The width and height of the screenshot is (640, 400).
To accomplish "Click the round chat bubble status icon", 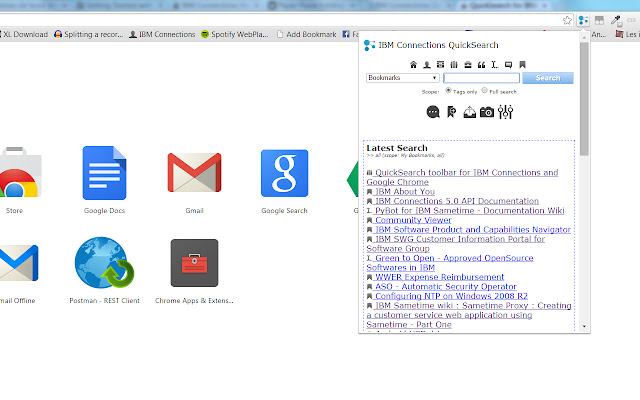I will coord(433,112).
